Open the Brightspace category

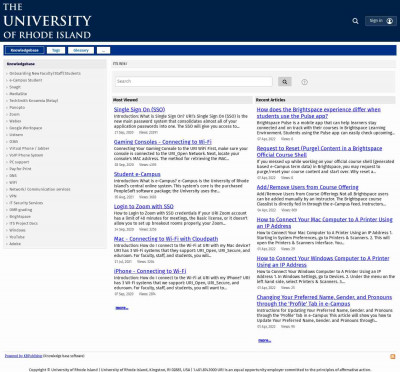tap(20, 217)
